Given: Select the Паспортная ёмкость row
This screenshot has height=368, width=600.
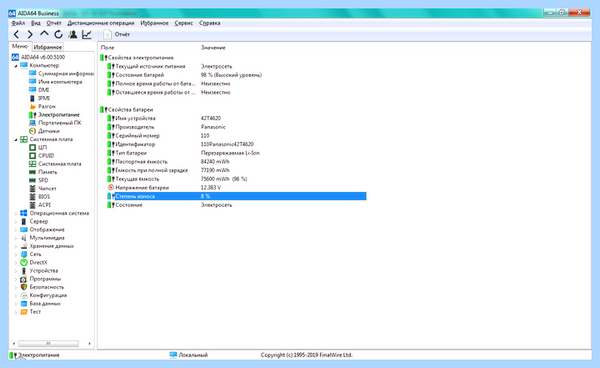Looking at the screenshot, I should [x=236, y=161].
